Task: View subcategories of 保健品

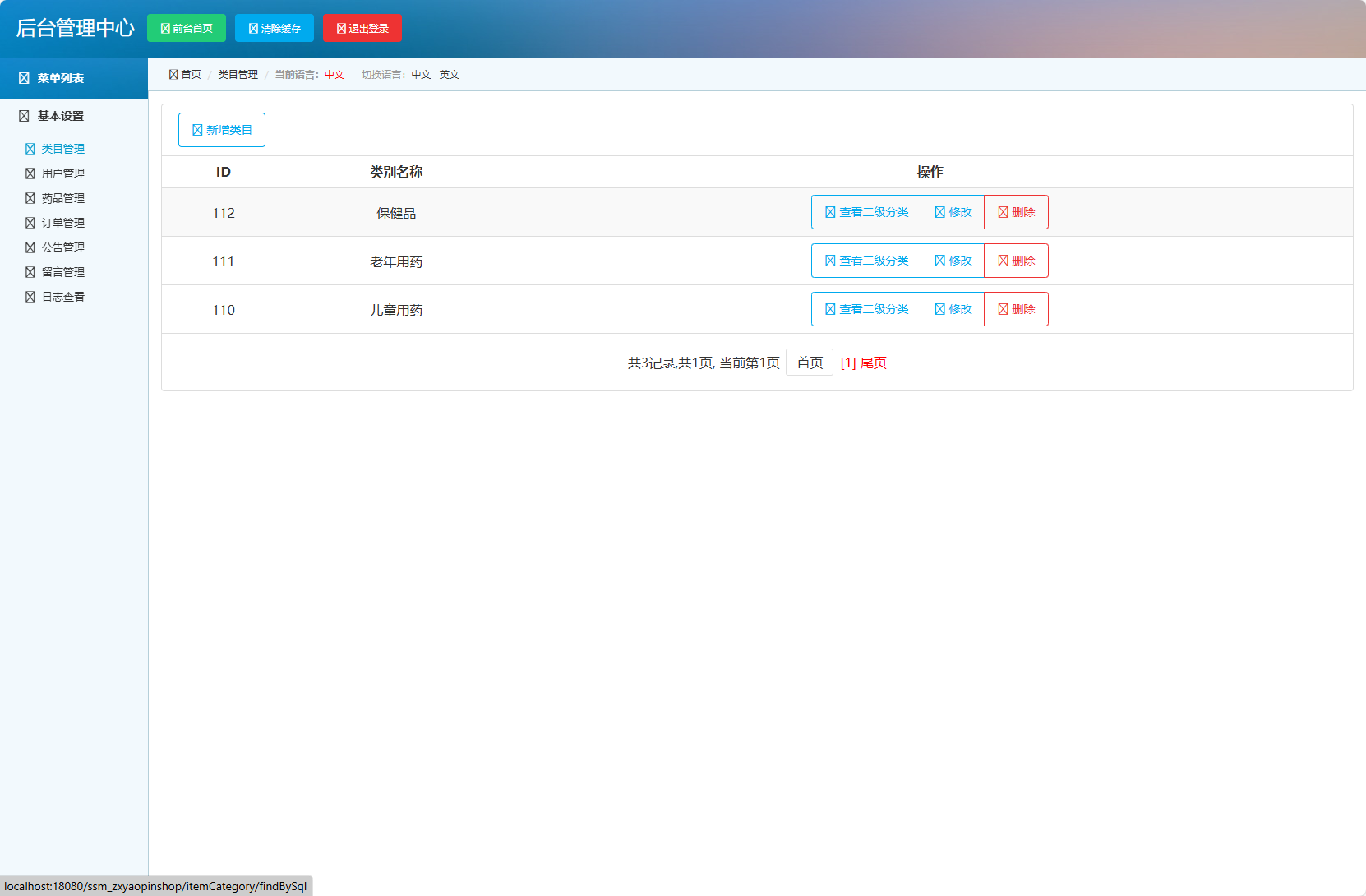Action: pos(866,212)
